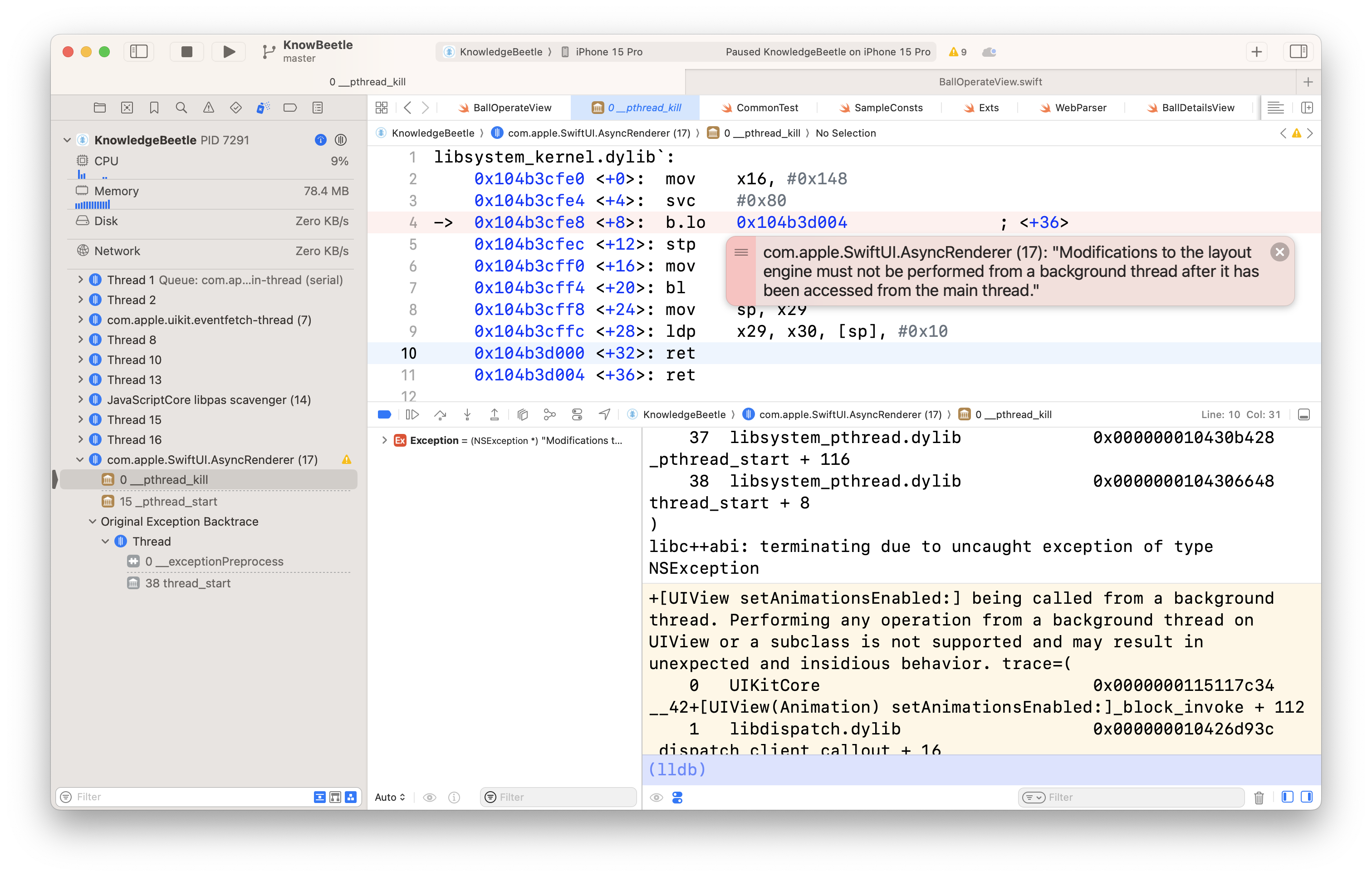
Task: Click the Step Over debug button
Action: (440, 414)
